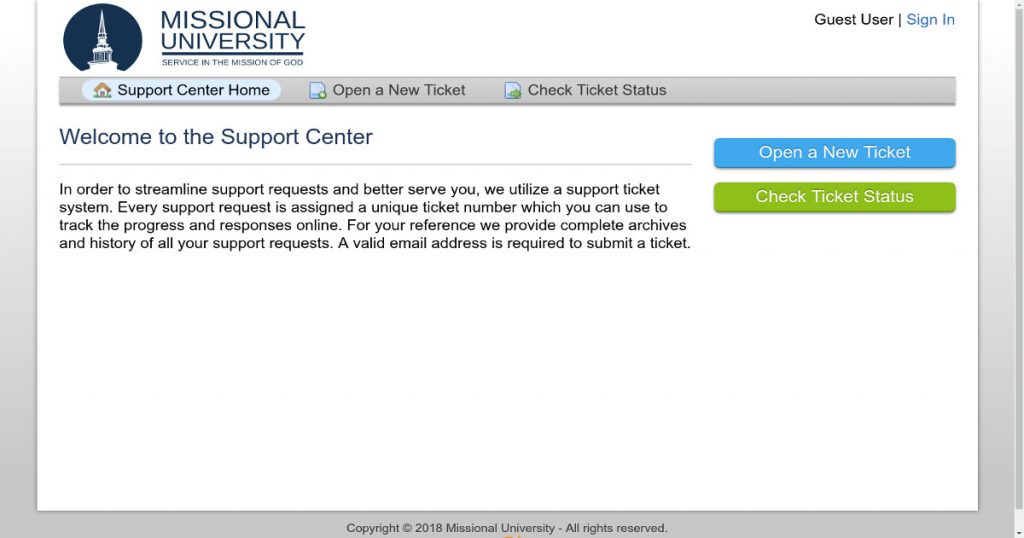Click the scrollbar down arrow
Viewport: 1024px width, 538px height.
tap(1019, 531)
